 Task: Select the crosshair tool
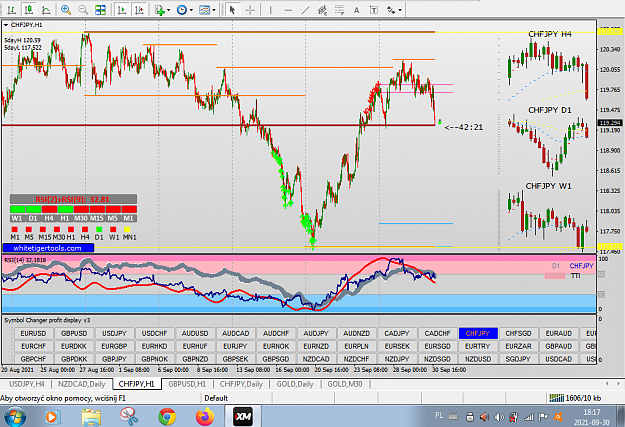coord(250,10)
